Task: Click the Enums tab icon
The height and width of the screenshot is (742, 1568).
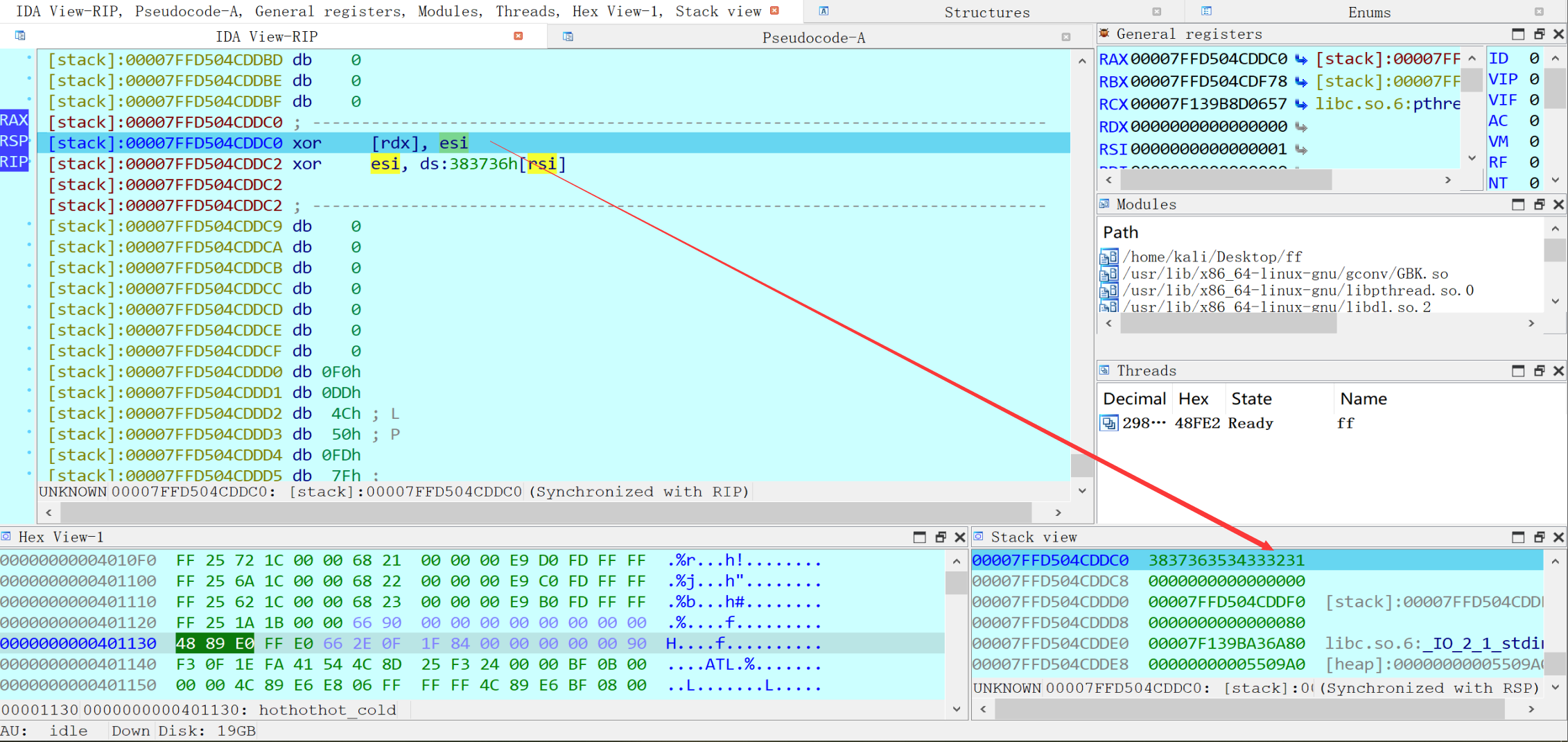Action: [x=1206, y=11]
